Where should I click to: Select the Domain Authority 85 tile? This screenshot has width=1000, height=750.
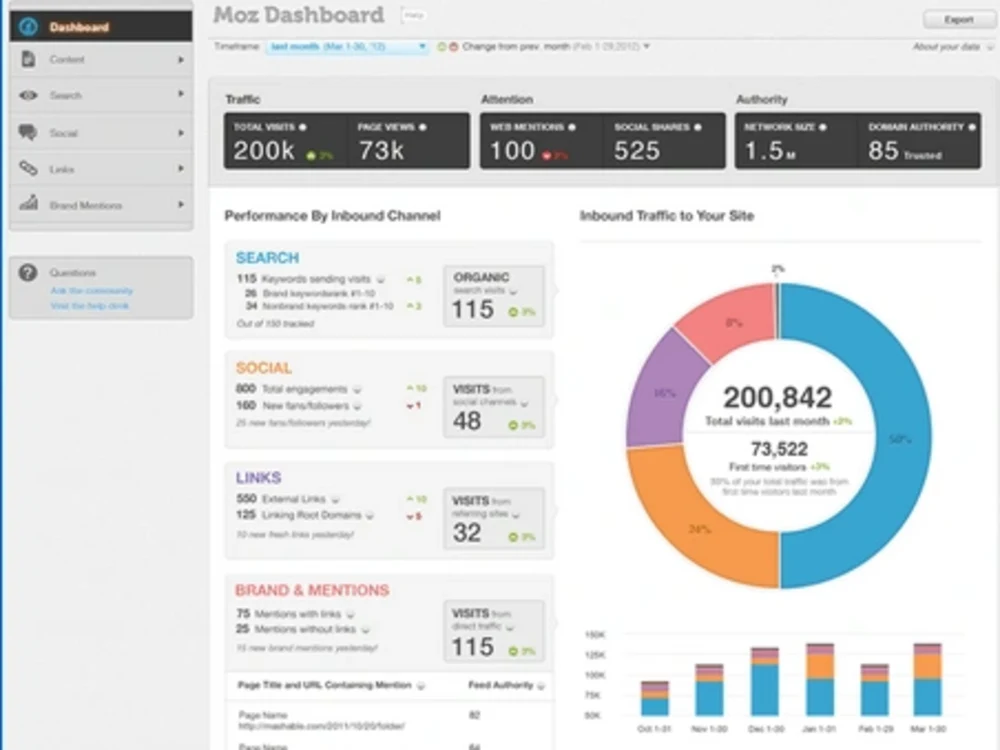(x=920, y=141)
